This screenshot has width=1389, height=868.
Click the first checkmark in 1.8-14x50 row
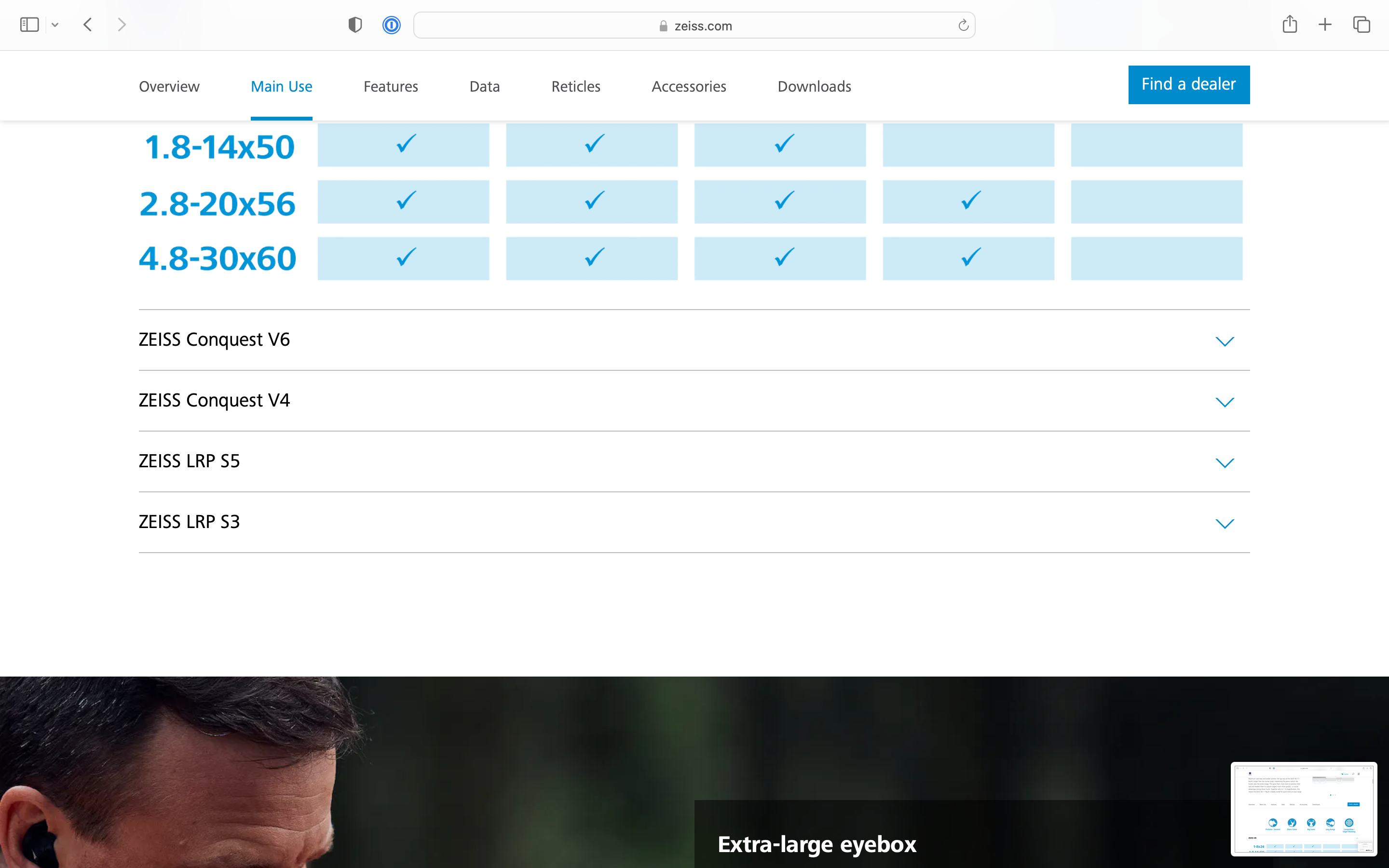coord(407,143)
